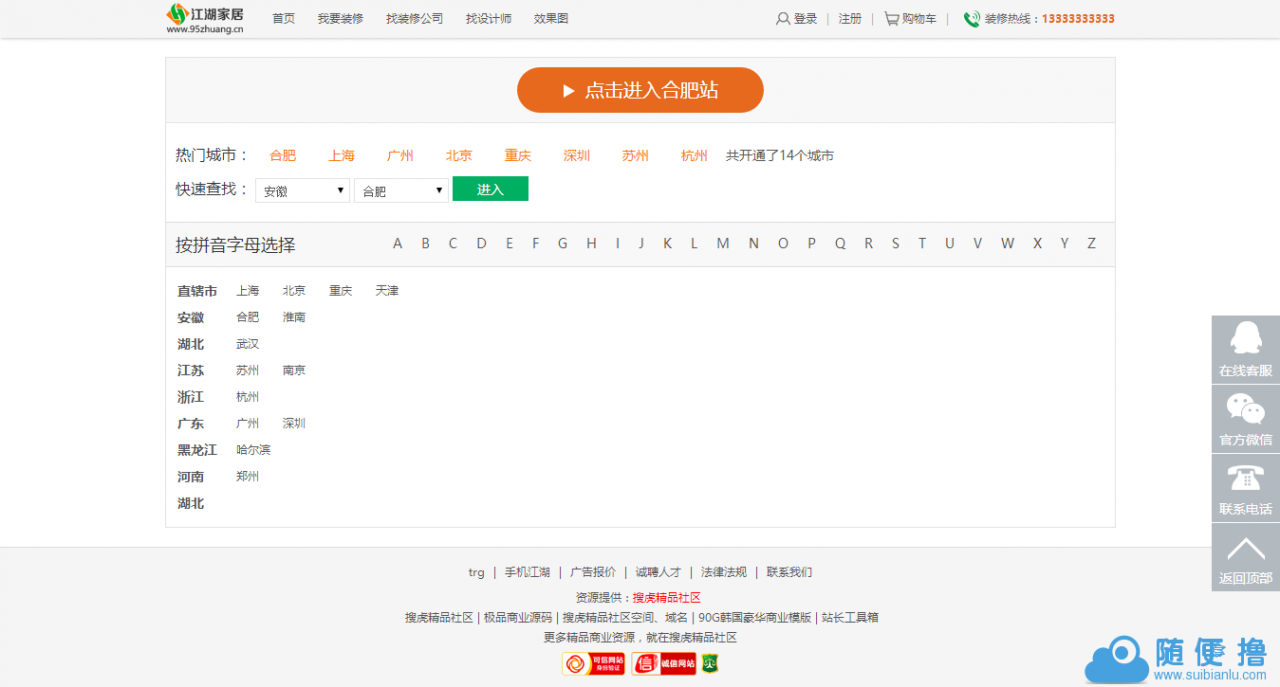Click the shopping cart icon
This screenshot has width=1280, height=687.
tap(891, 18)
